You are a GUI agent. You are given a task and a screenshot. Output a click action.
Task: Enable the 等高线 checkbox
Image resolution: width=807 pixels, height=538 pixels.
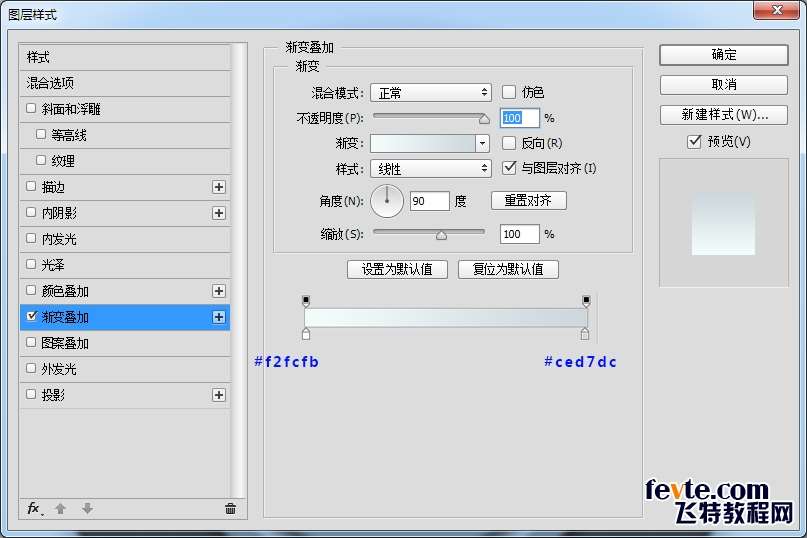click(x=41, y=134)
